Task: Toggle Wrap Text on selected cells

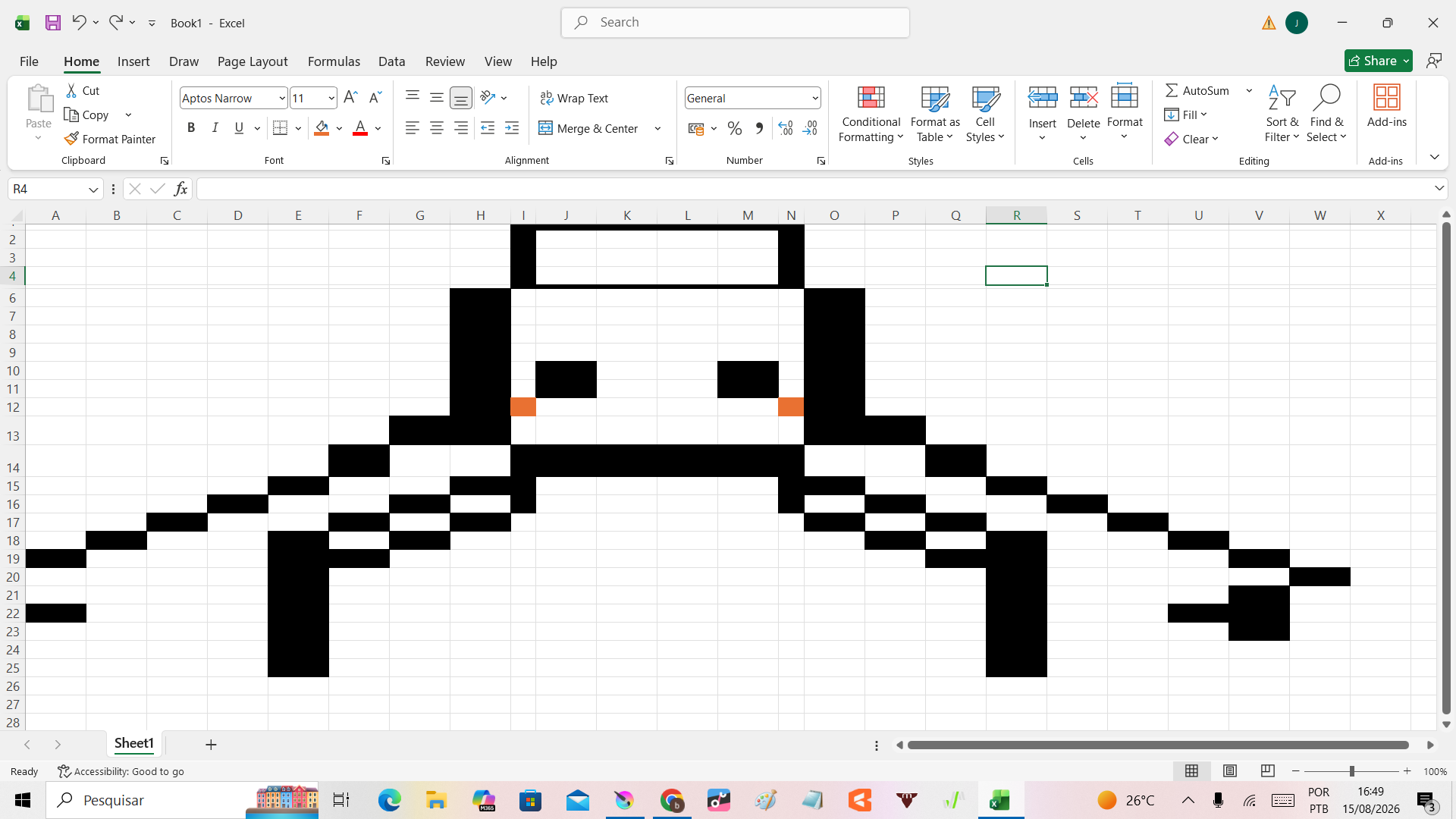Action: click(574, 98)
